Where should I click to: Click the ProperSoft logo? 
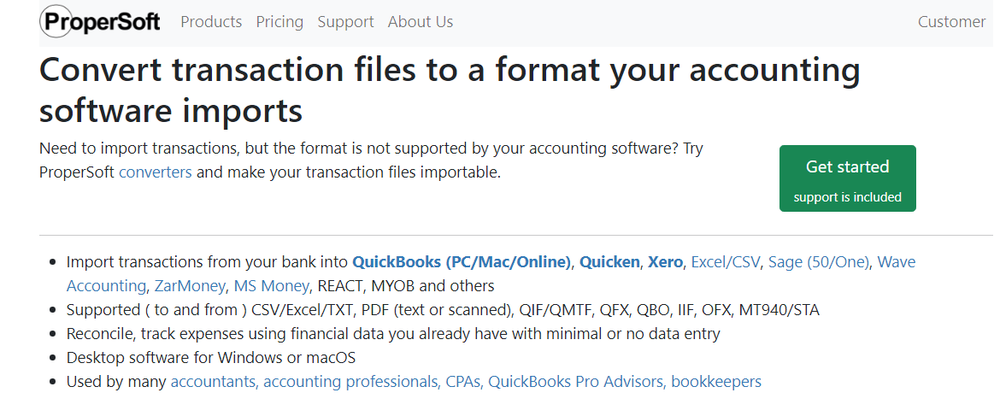coord(100,22)
